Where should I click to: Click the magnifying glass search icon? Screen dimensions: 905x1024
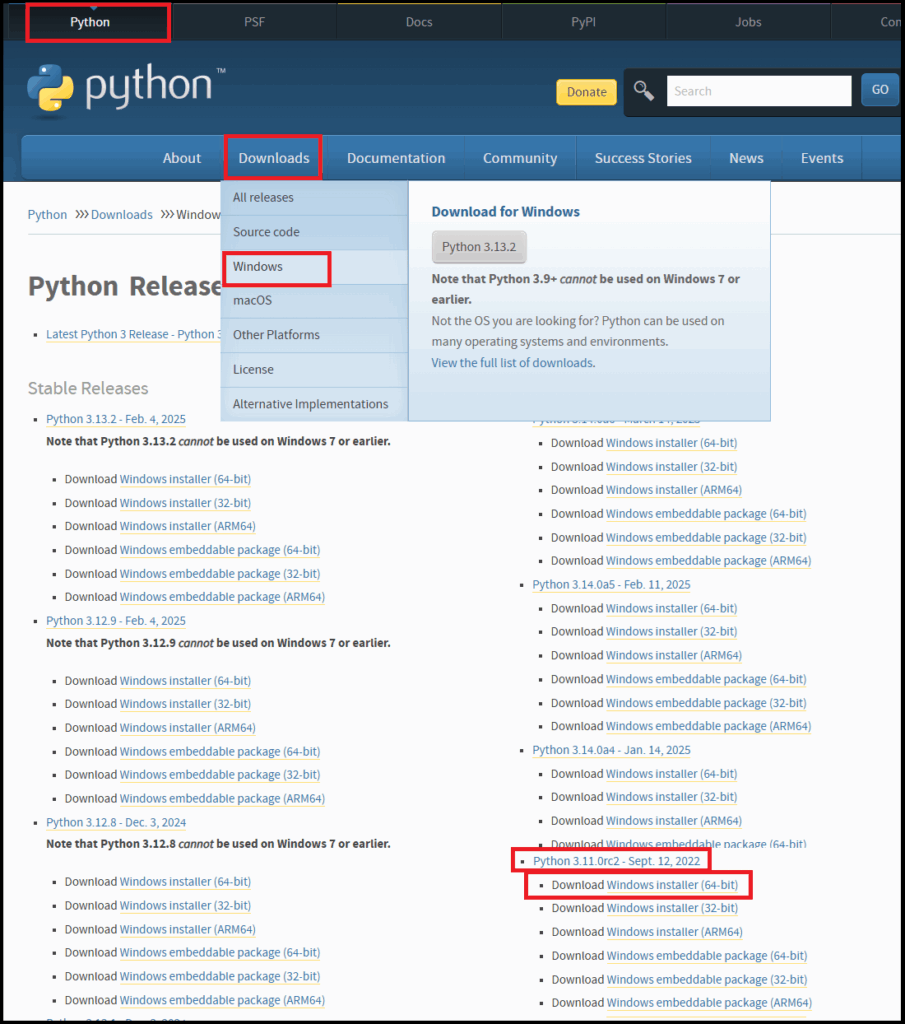pyautogui.click(x=644, y=91)
